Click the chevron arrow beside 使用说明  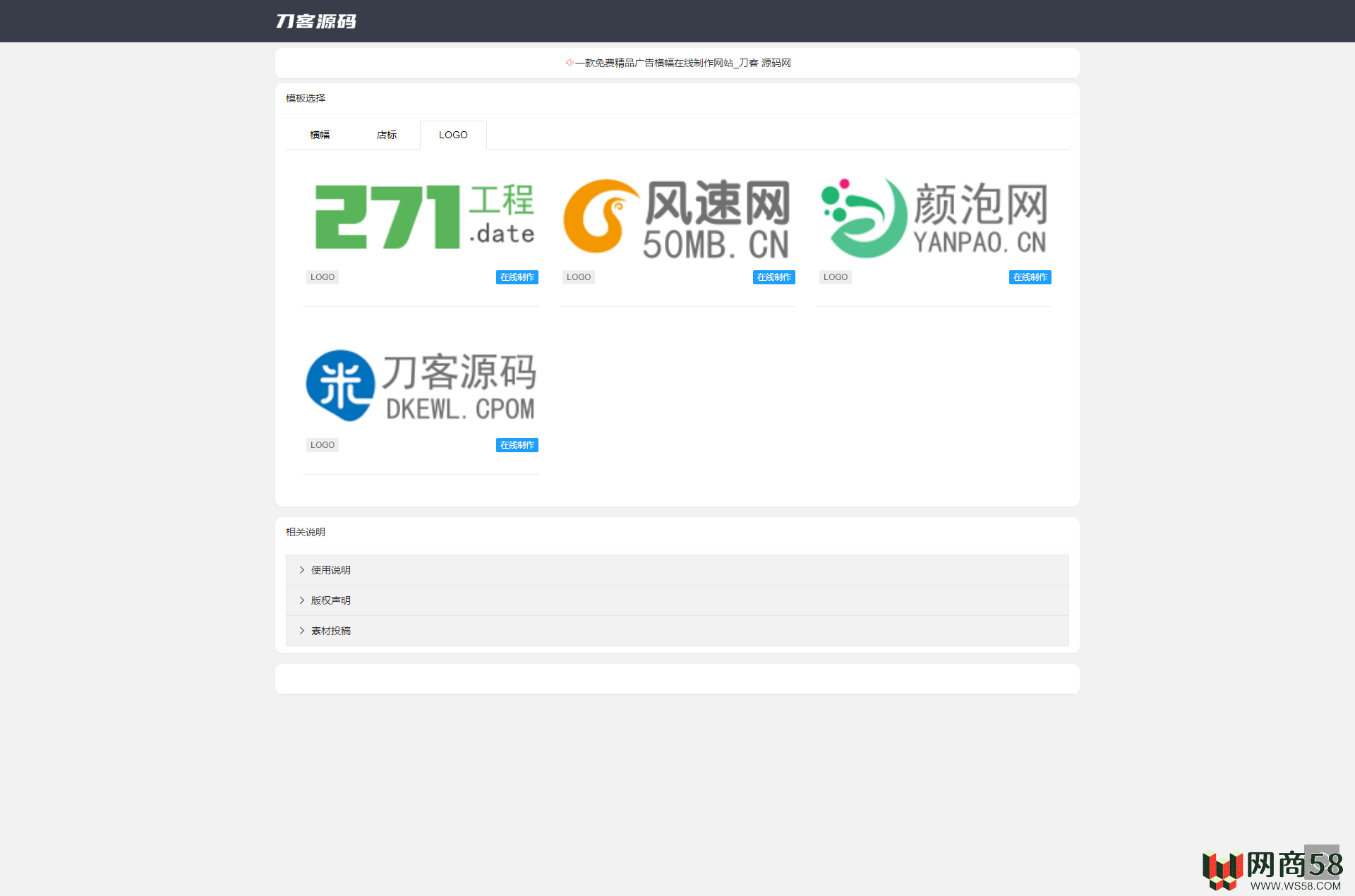(x=301, y=570)
